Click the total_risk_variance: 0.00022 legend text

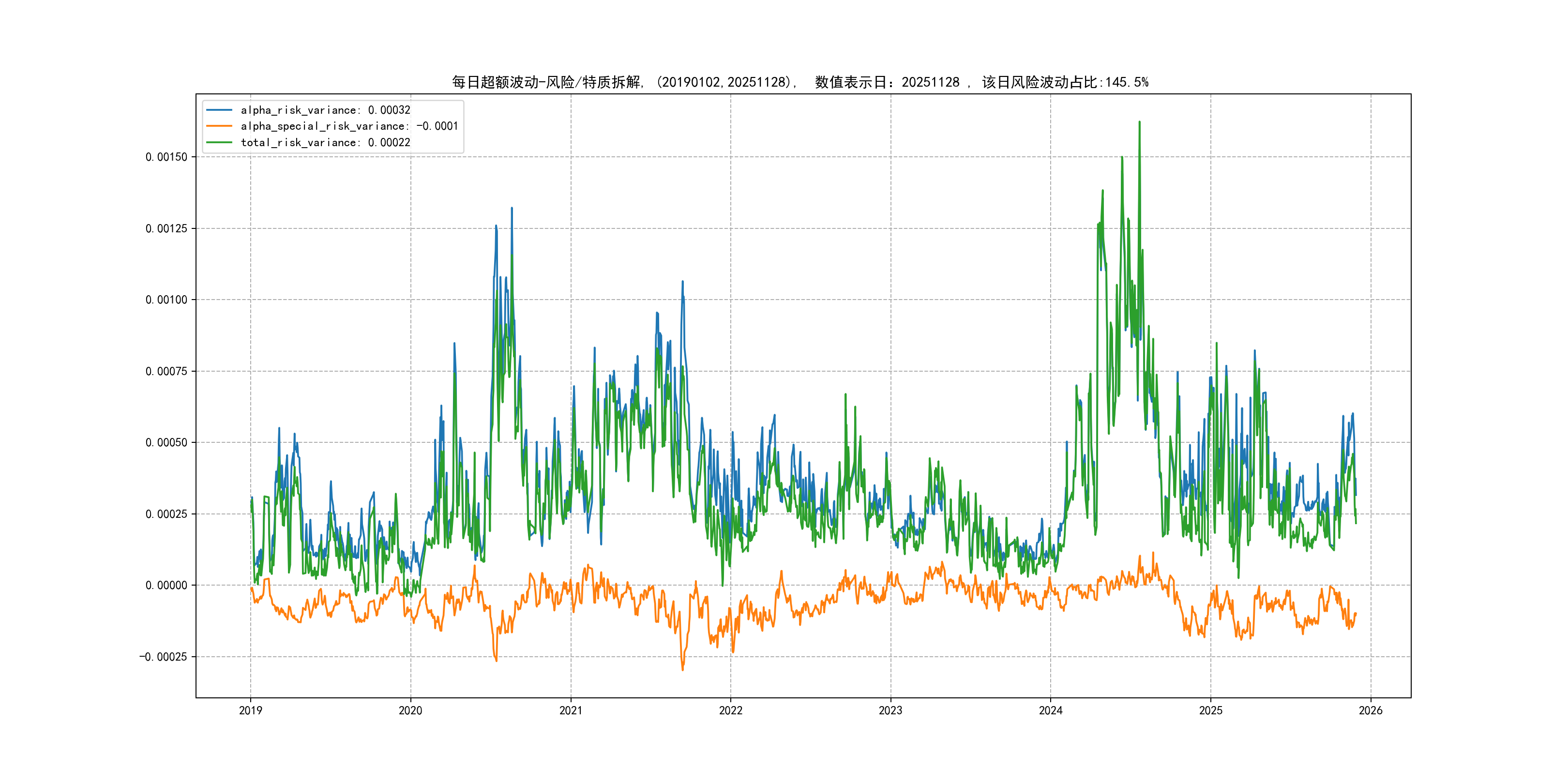[x=325, y=142]
